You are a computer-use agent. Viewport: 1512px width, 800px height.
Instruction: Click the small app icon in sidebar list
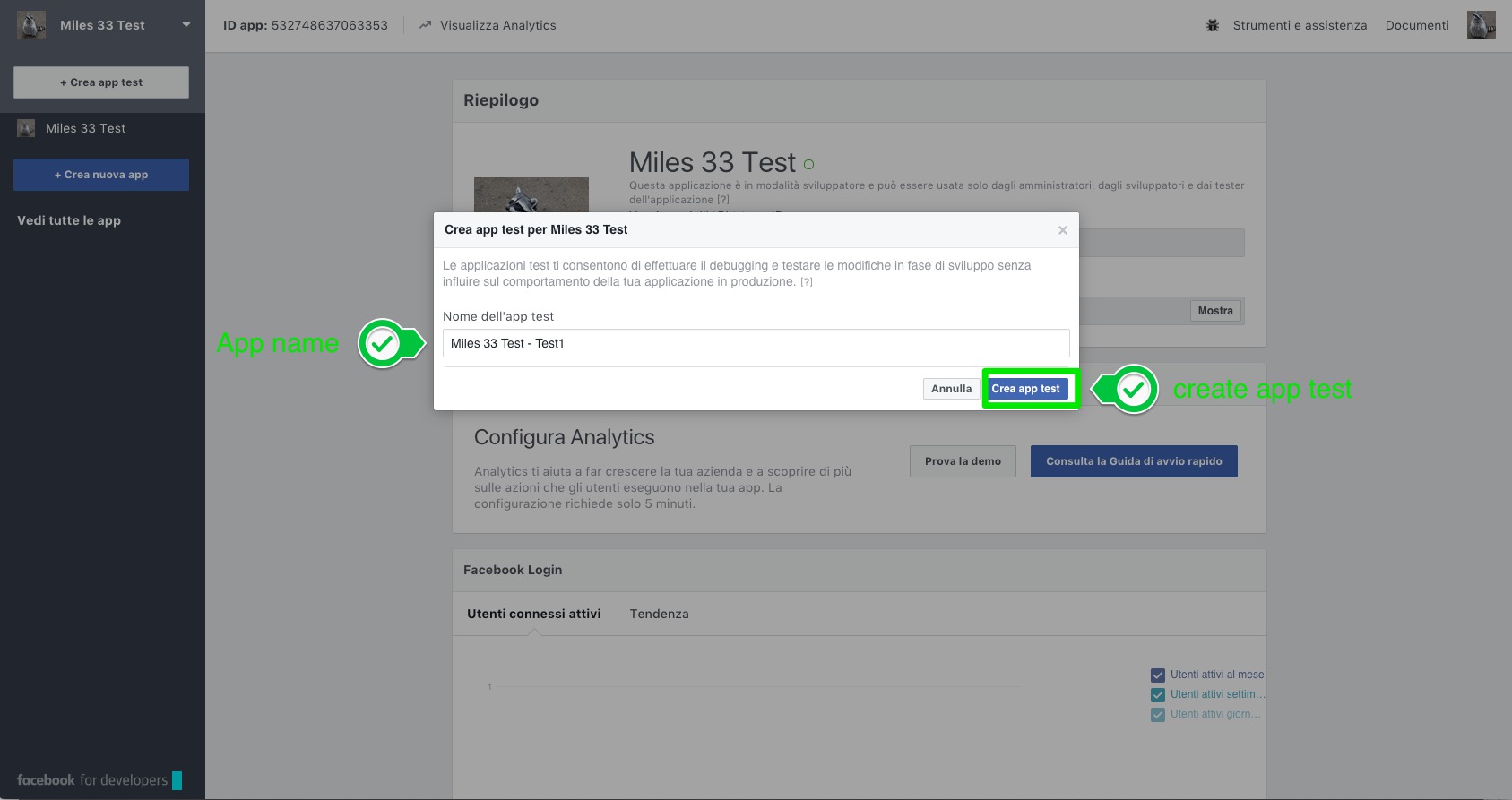click(x=26, y=128)
